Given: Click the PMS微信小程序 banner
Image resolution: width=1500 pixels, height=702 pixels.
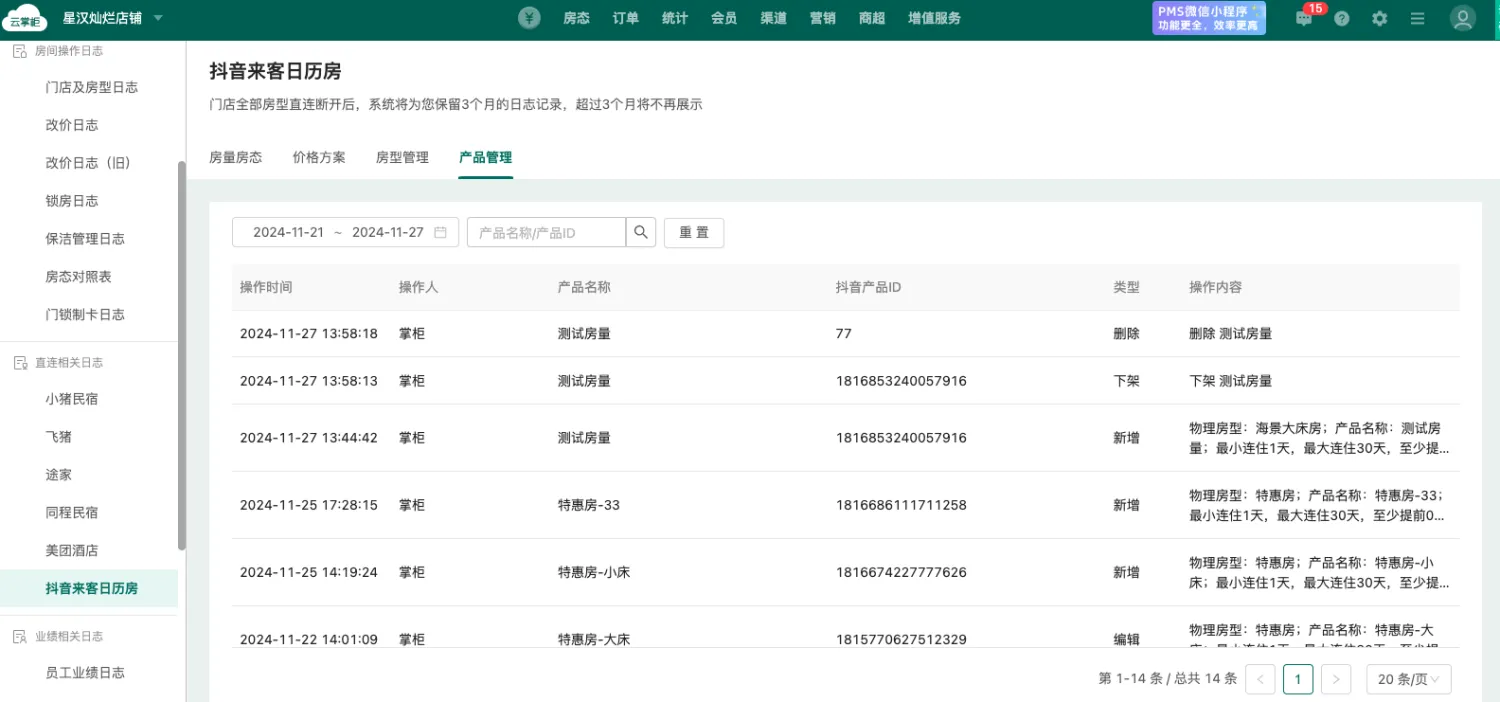Looking at the screenshot, I should 1209,18.
